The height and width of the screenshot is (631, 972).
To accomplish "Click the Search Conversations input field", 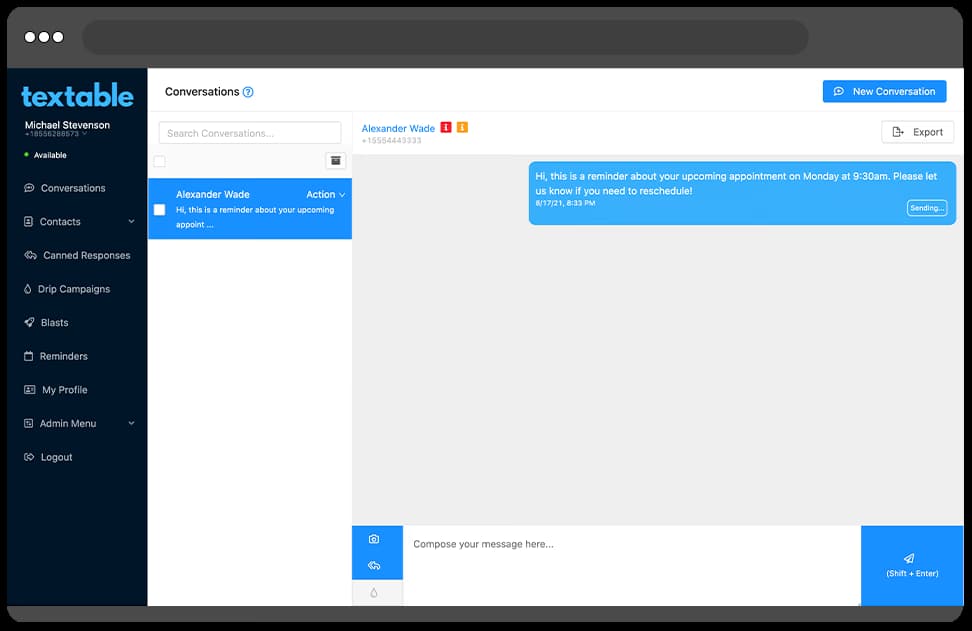I will pos(250,133).
